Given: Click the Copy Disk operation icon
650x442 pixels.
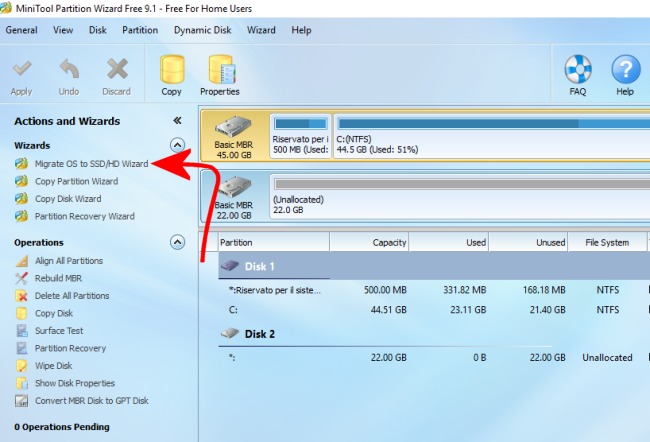Looking at the screenshot, I should (22, 313).
